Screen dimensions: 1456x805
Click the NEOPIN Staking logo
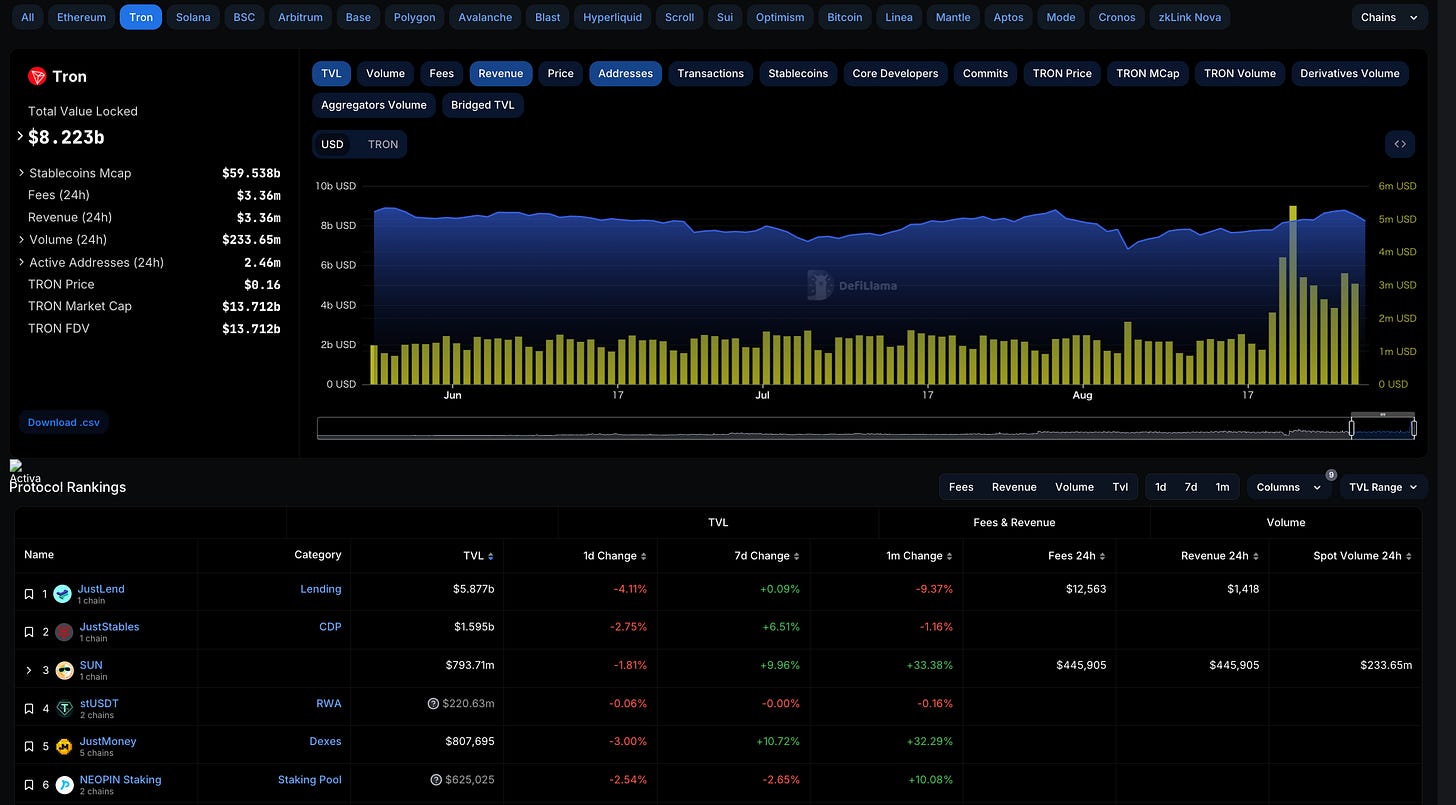tap(63, 785)
